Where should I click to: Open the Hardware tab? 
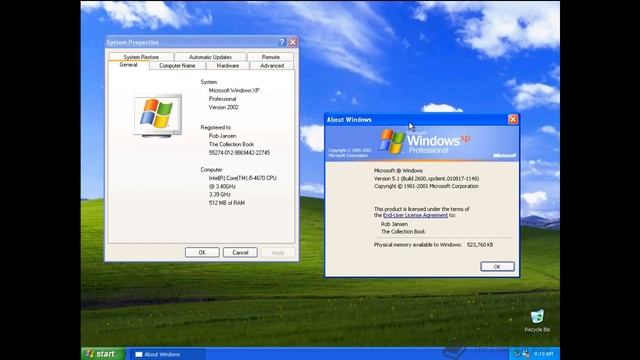point(228,66)
